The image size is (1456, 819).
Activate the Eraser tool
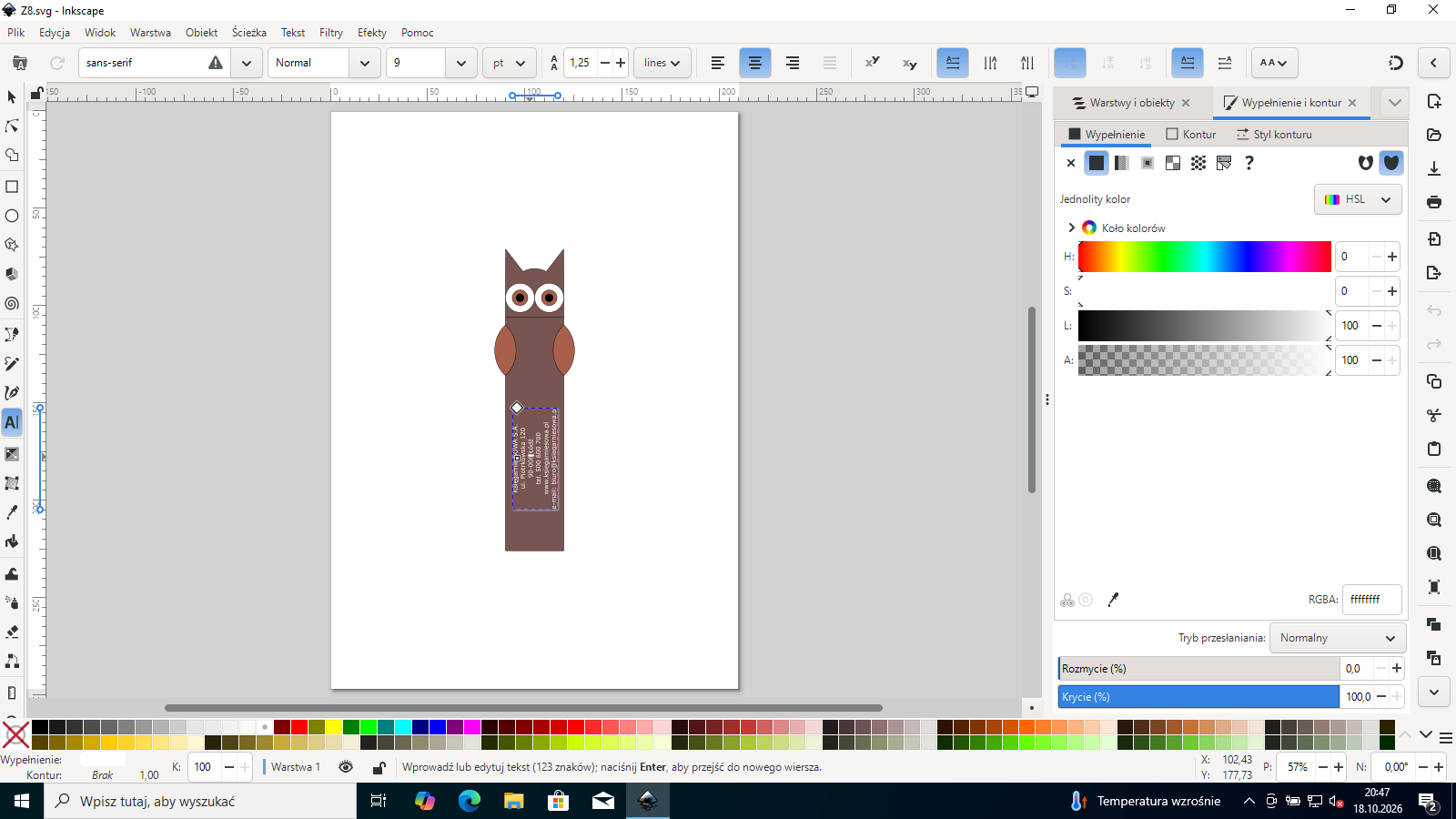click(12, 632)
